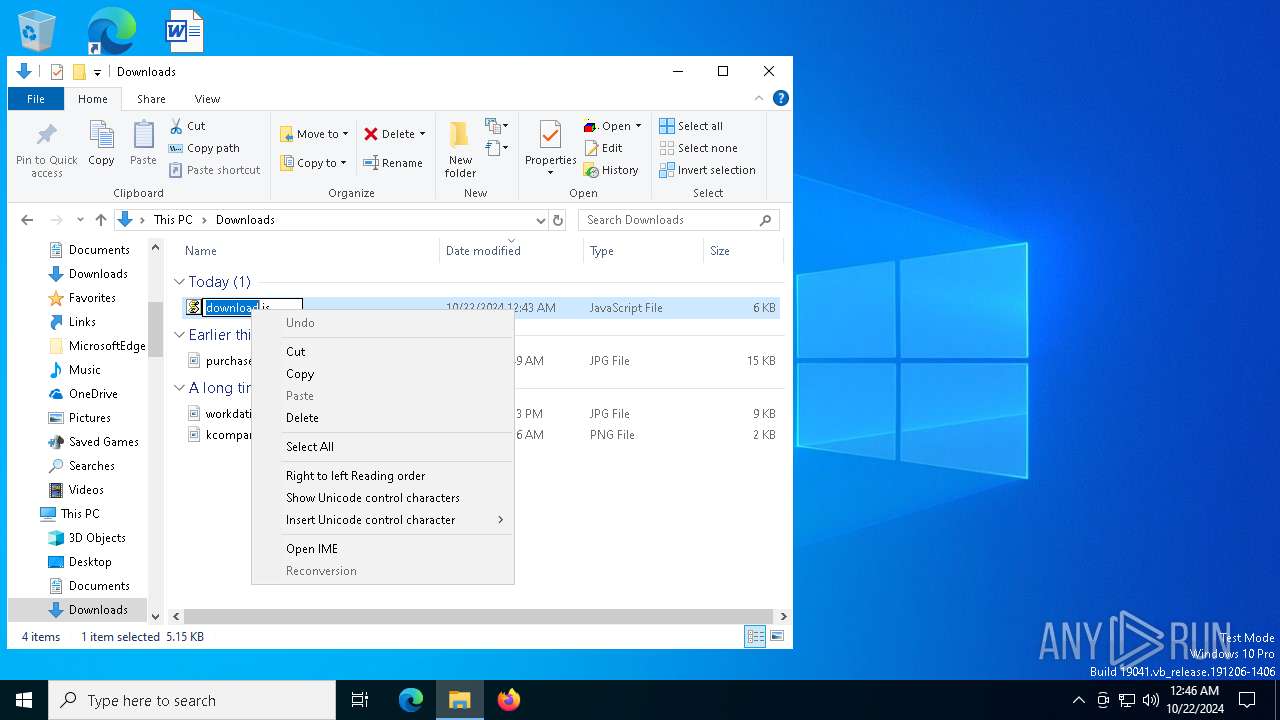This screenshot has width=1280, height=720.
Task: Click the Cut scissors command
Action: (187, 126)
